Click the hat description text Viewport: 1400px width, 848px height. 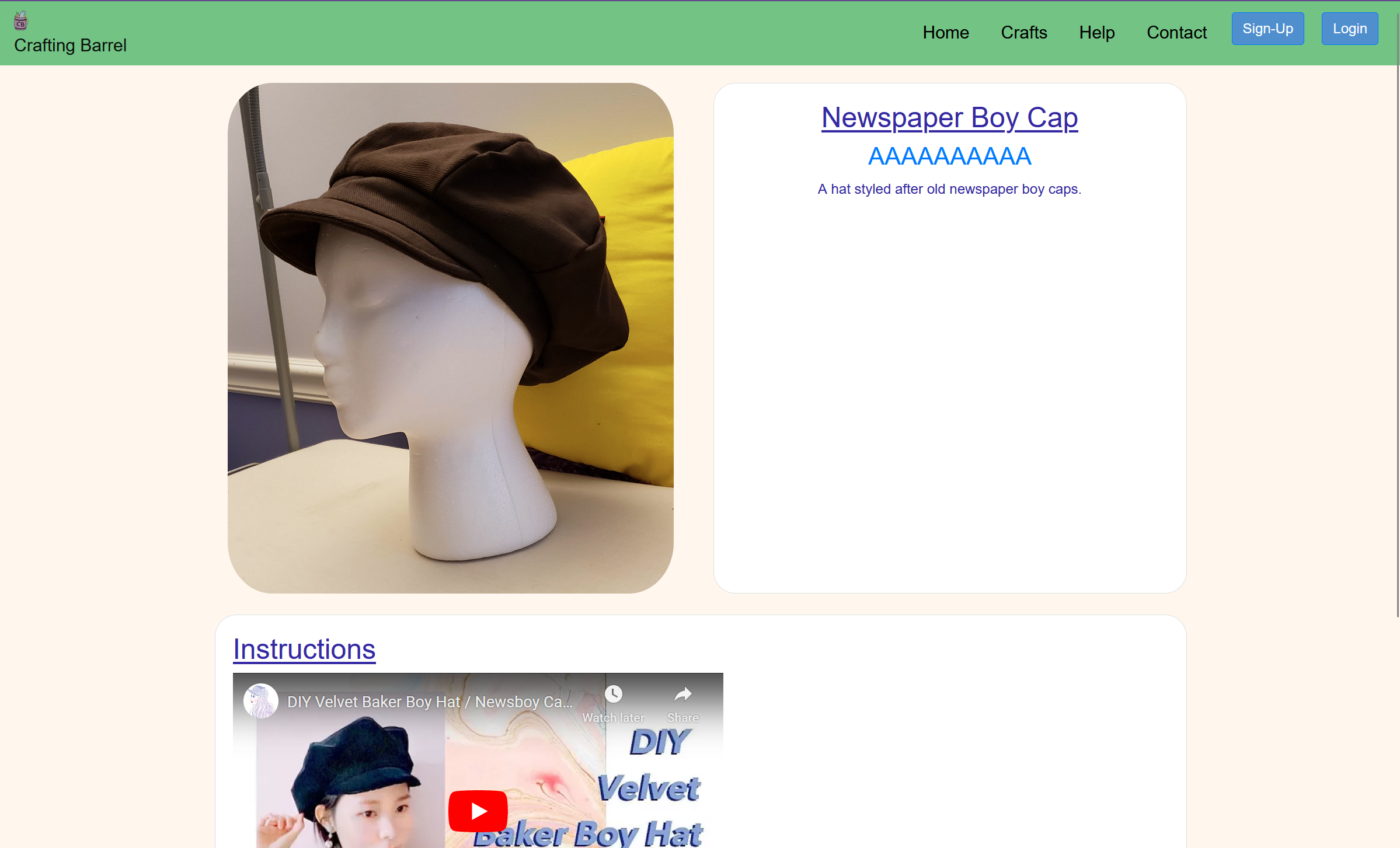pos(949,189)
